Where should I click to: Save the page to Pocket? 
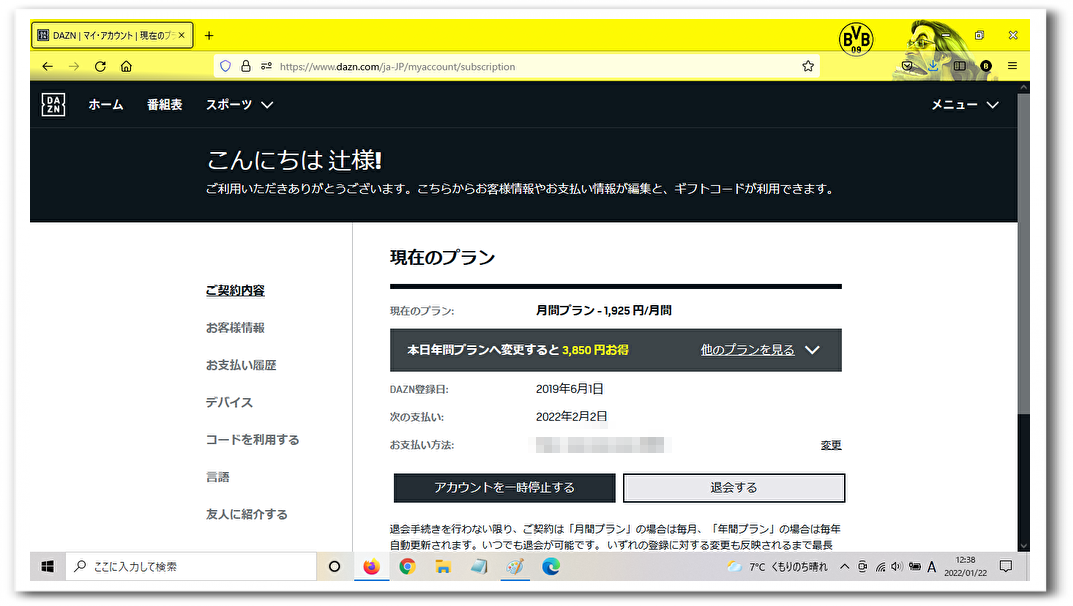coord(906,64)
